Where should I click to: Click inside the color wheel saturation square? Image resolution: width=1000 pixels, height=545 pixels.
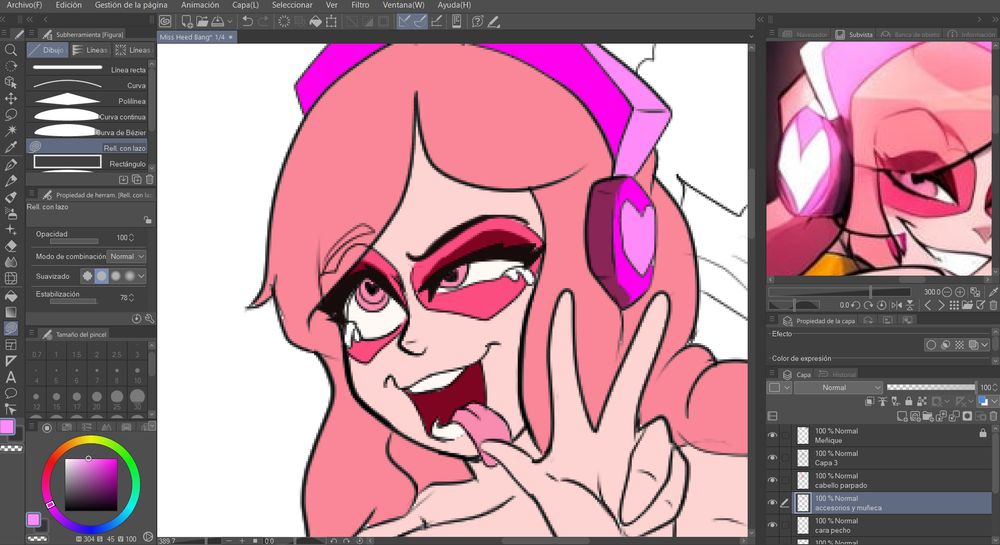[x=91, y=484]
